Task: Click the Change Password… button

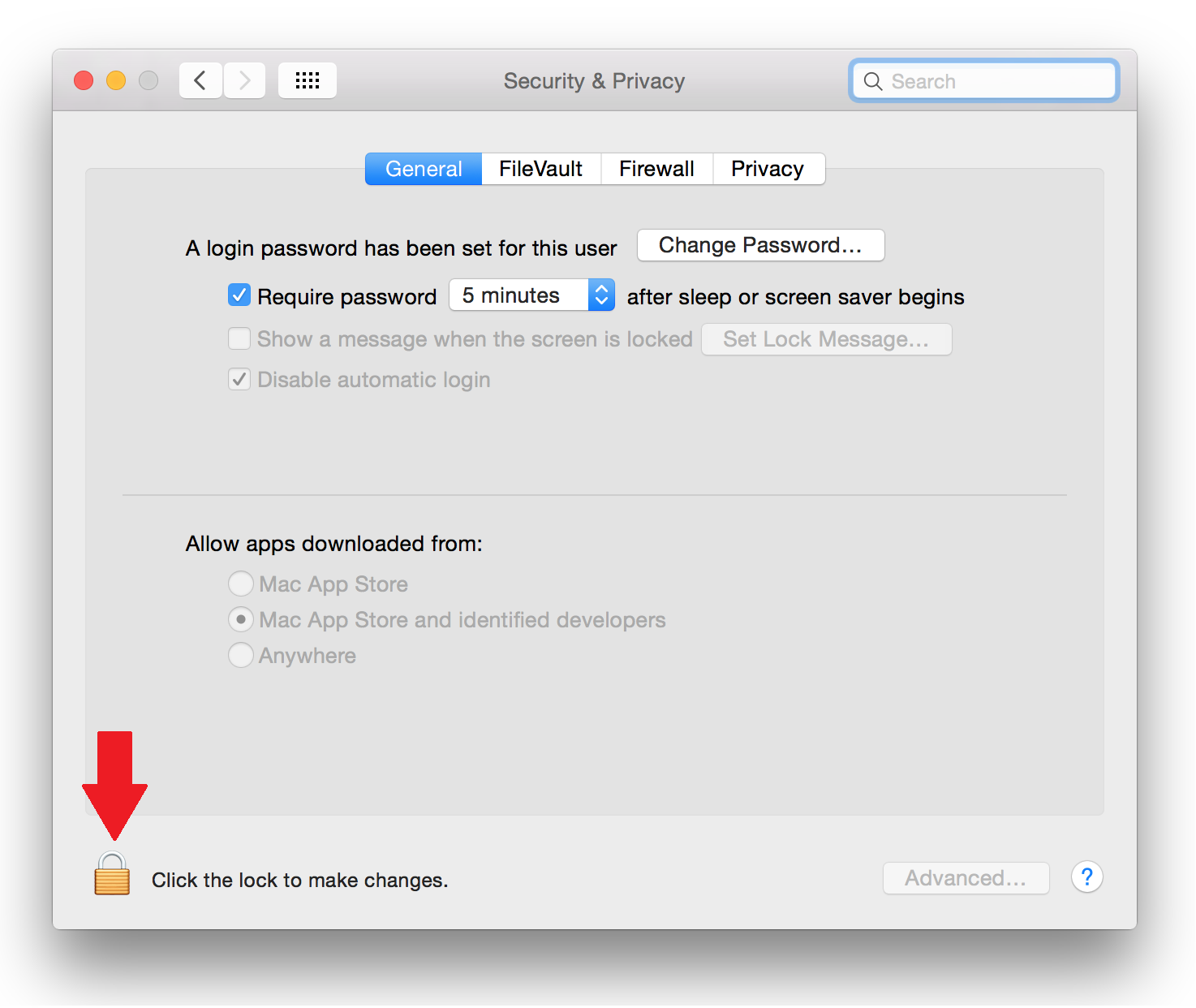Action: point(760,245)
